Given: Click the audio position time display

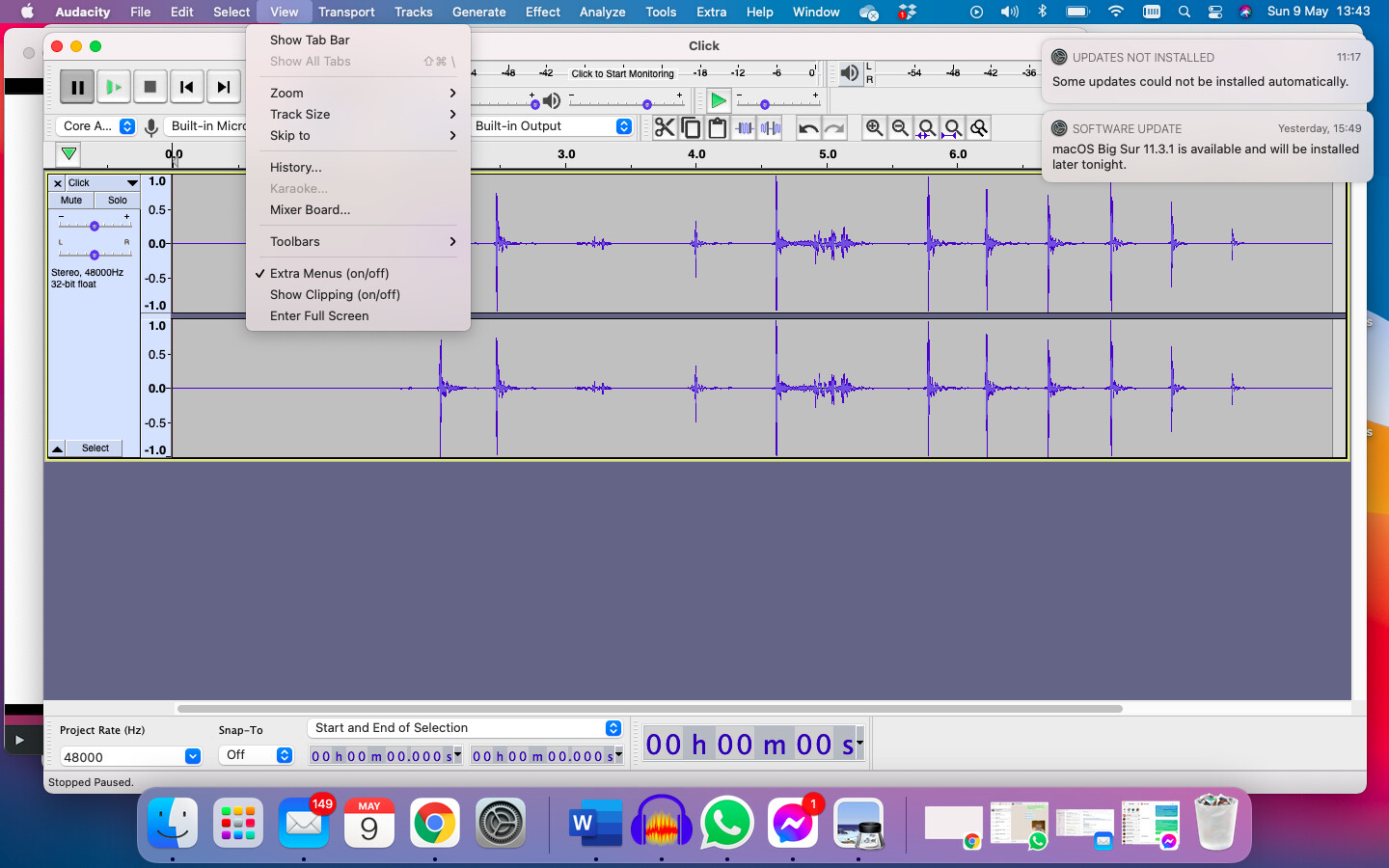Looking at the screenshot, I should point(753,745).
